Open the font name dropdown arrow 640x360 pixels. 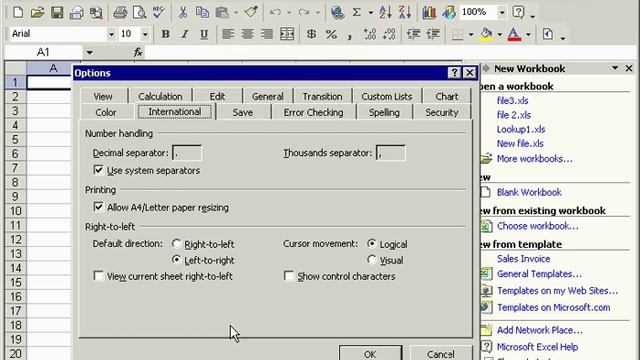111,34
